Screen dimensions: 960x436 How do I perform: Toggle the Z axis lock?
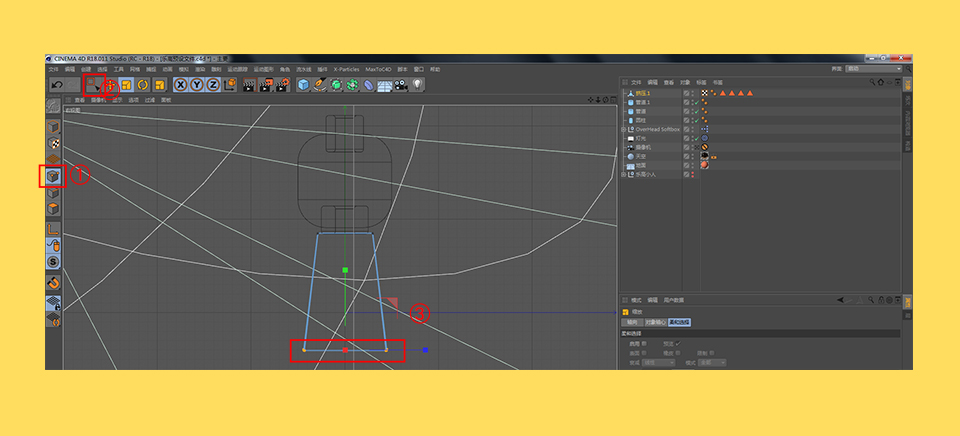[212, 85]
